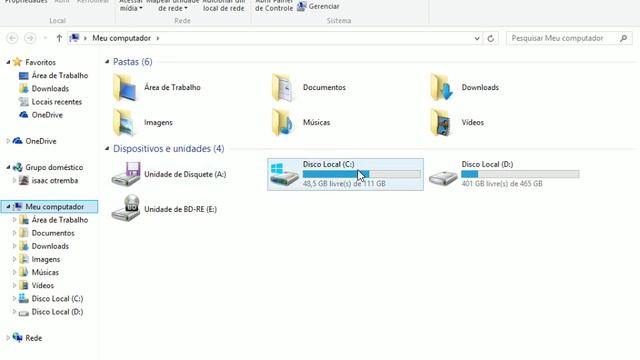Viewport: 640px width, 360px height.
Task: Open the Downloads folder in Pastas section
Action: coord(465,87)
